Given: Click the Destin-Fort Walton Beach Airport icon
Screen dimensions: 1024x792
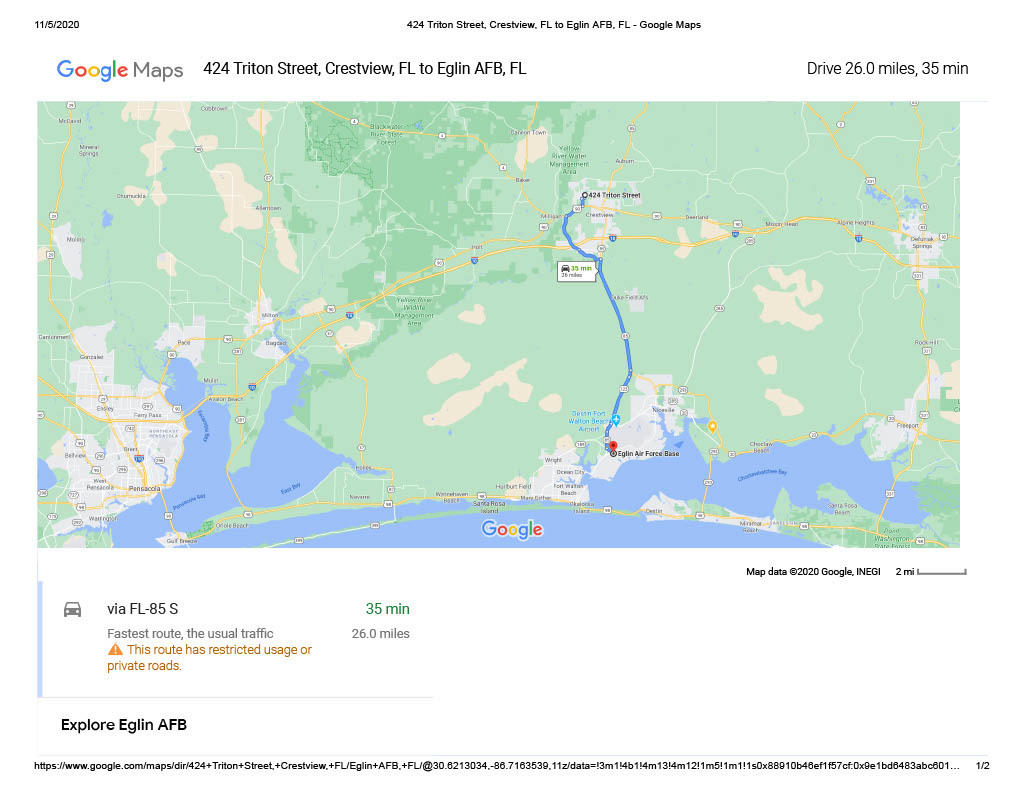Looking at the screenshot, I should 616,418.
